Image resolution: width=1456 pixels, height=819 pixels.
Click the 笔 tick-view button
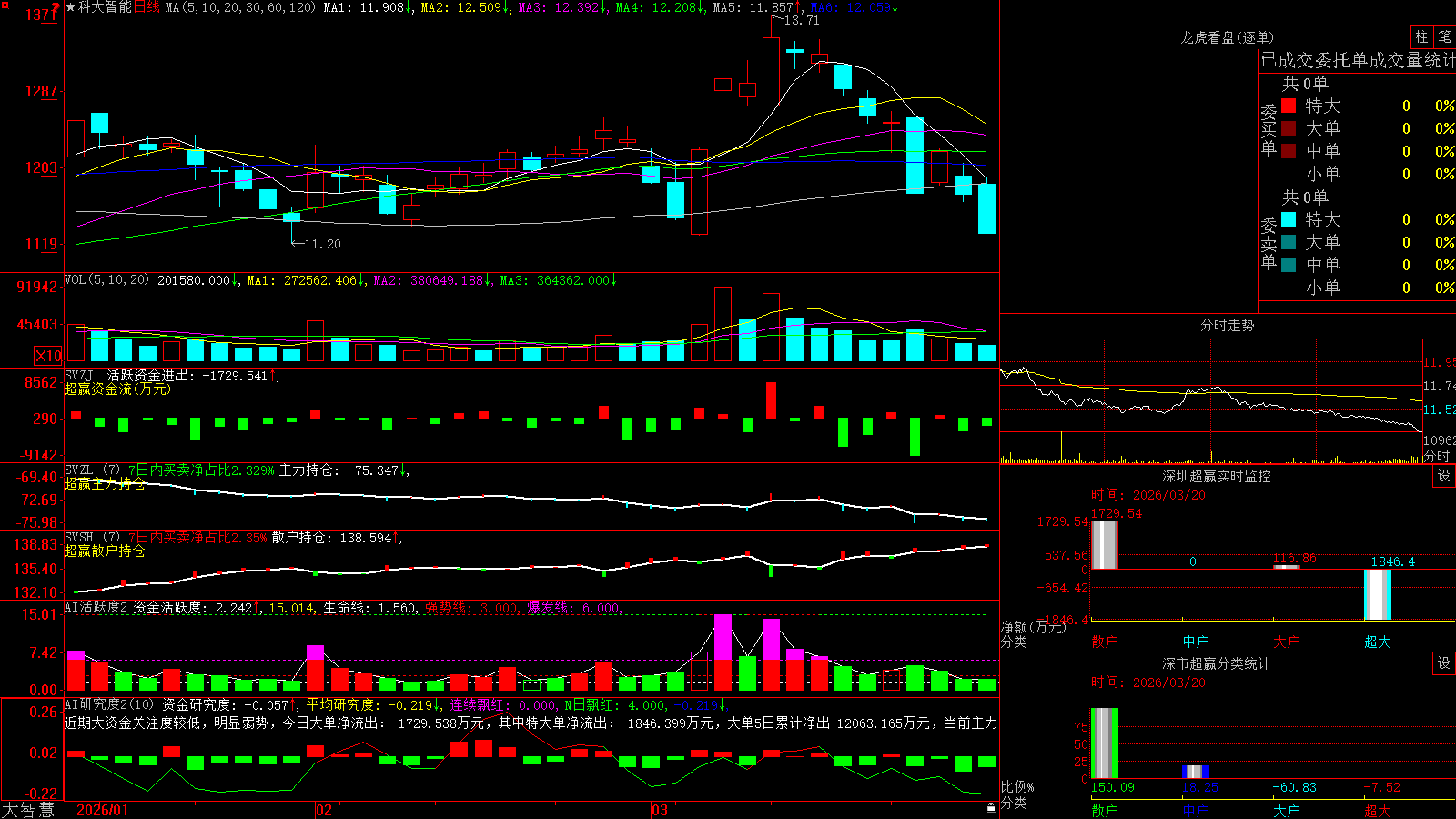click(x=1444, y=37)
